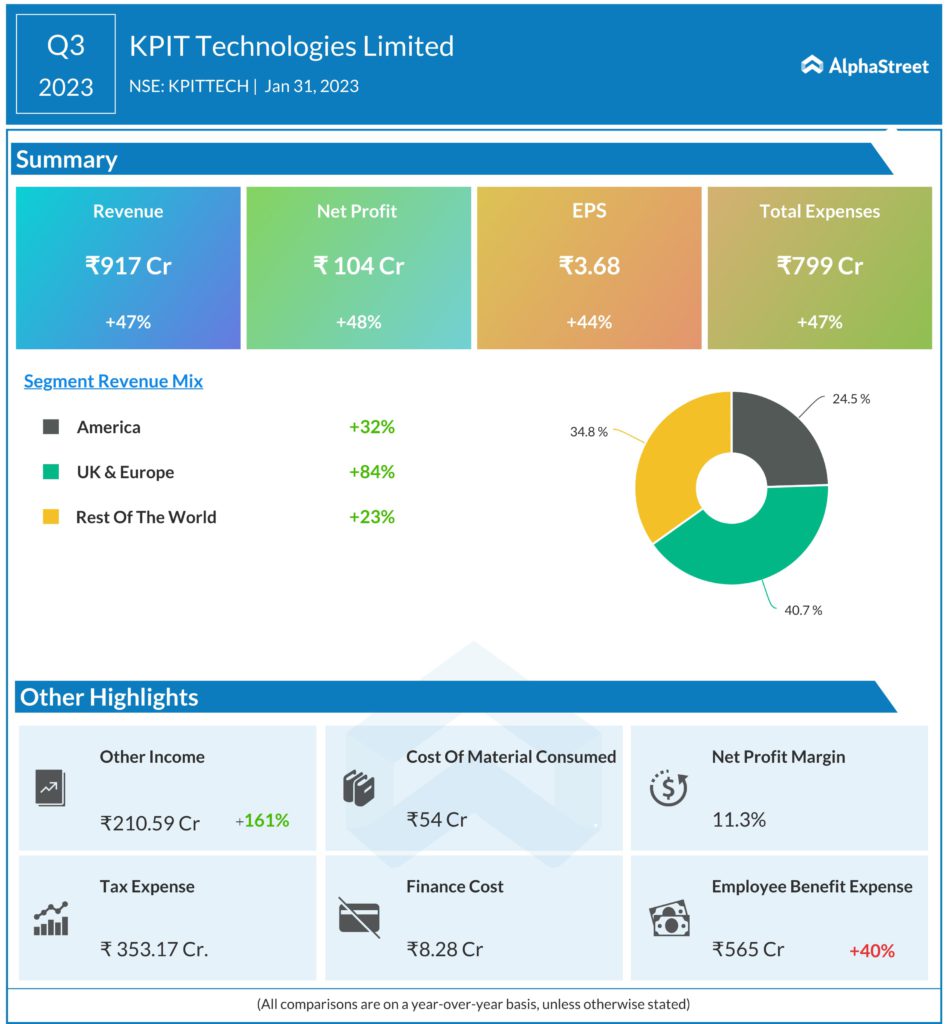Click the Other Income chart icon

tap(49, 789)
